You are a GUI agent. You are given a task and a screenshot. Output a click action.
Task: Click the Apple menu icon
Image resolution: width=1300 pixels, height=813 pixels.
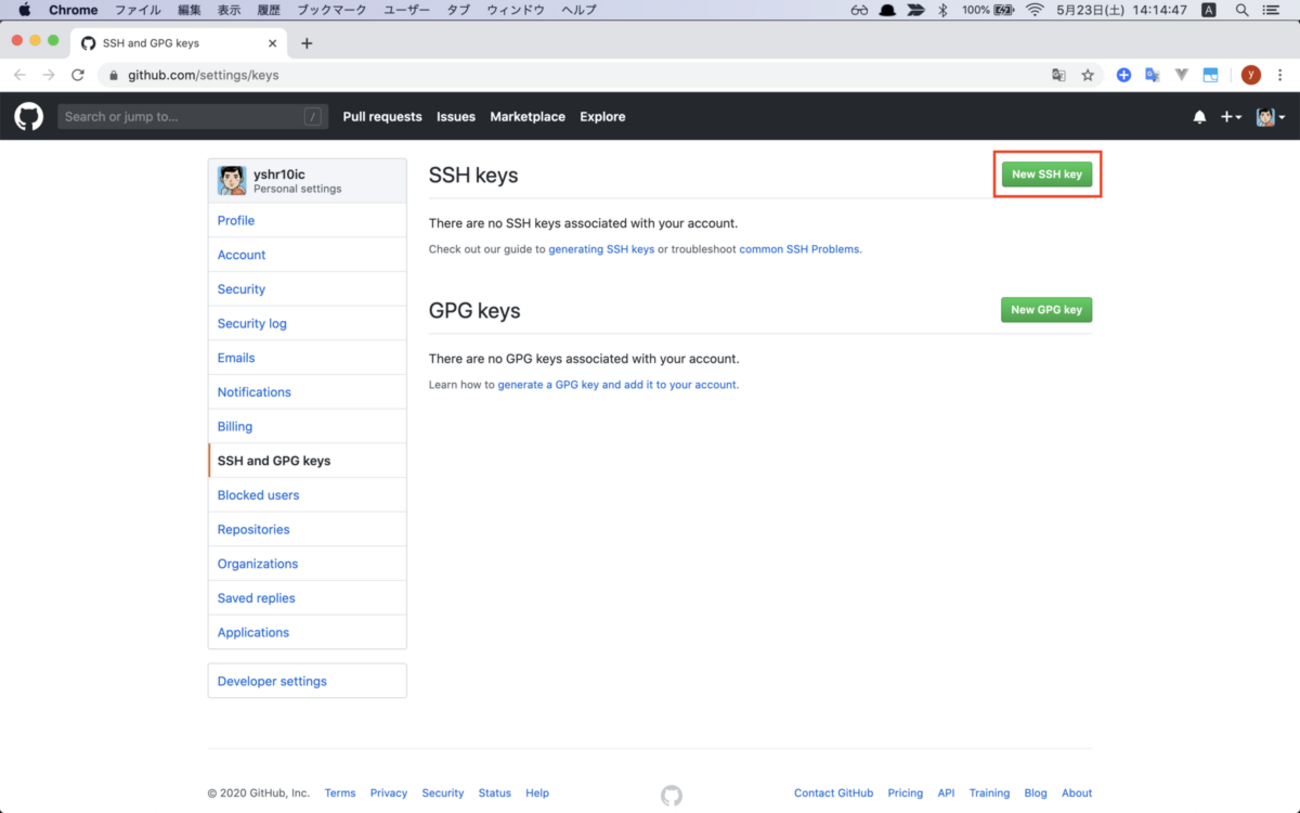25,10
